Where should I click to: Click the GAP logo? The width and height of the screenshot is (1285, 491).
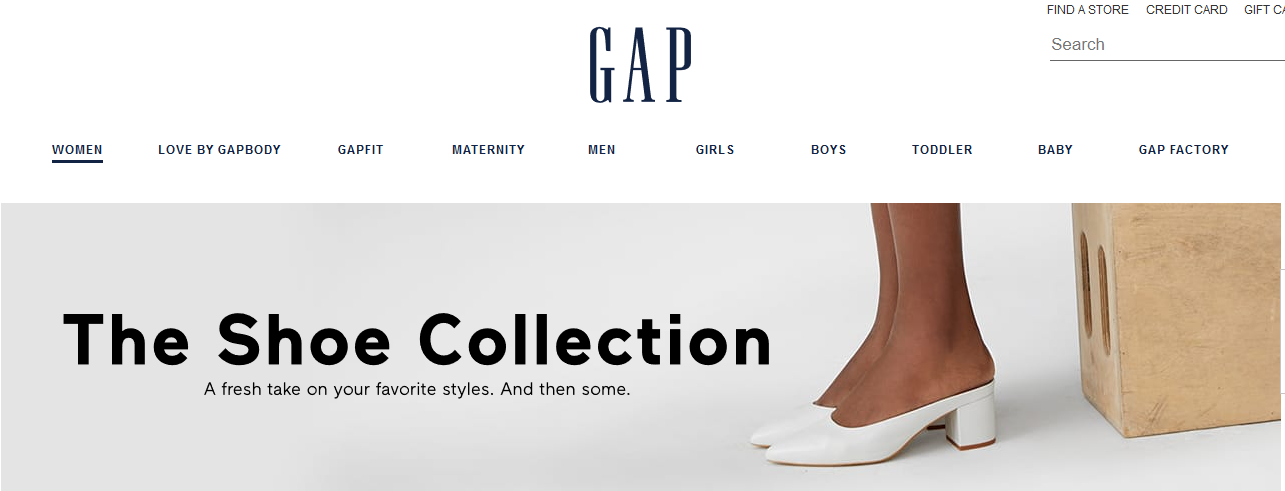640,65
